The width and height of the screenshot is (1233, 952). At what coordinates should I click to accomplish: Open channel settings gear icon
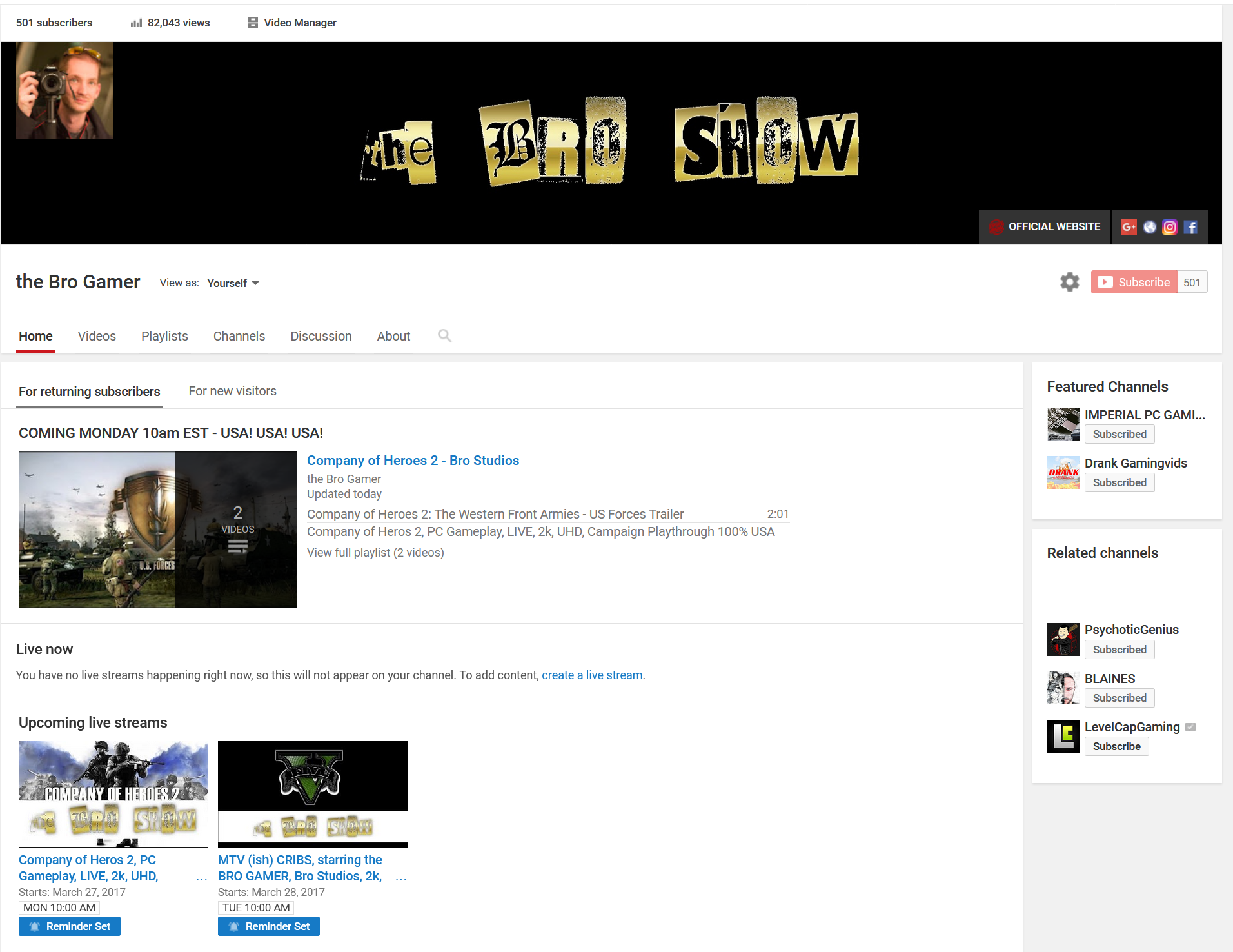(1069, 282)
